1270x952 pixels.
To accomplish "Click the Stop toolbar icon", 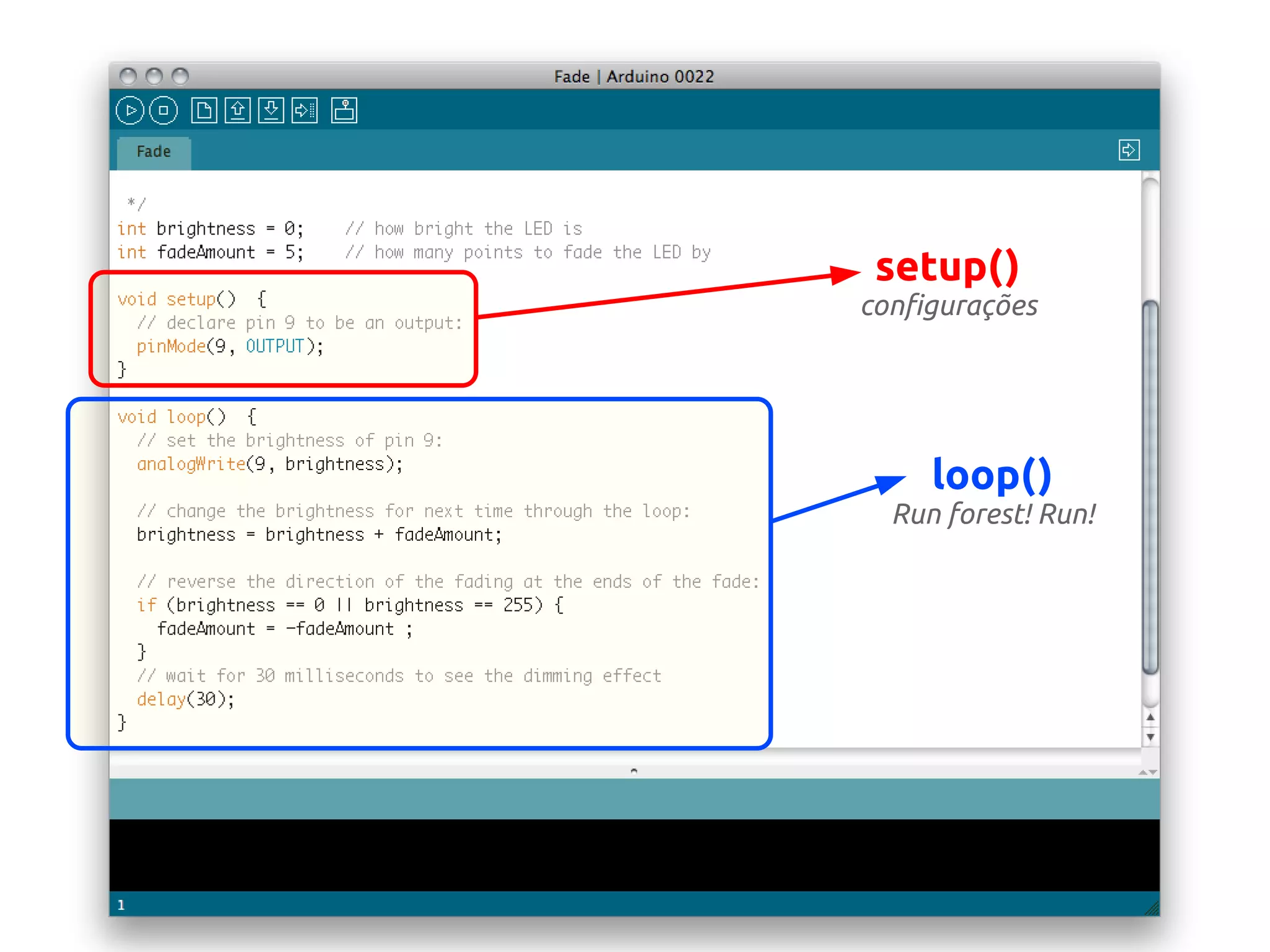I will click(164, 111).
